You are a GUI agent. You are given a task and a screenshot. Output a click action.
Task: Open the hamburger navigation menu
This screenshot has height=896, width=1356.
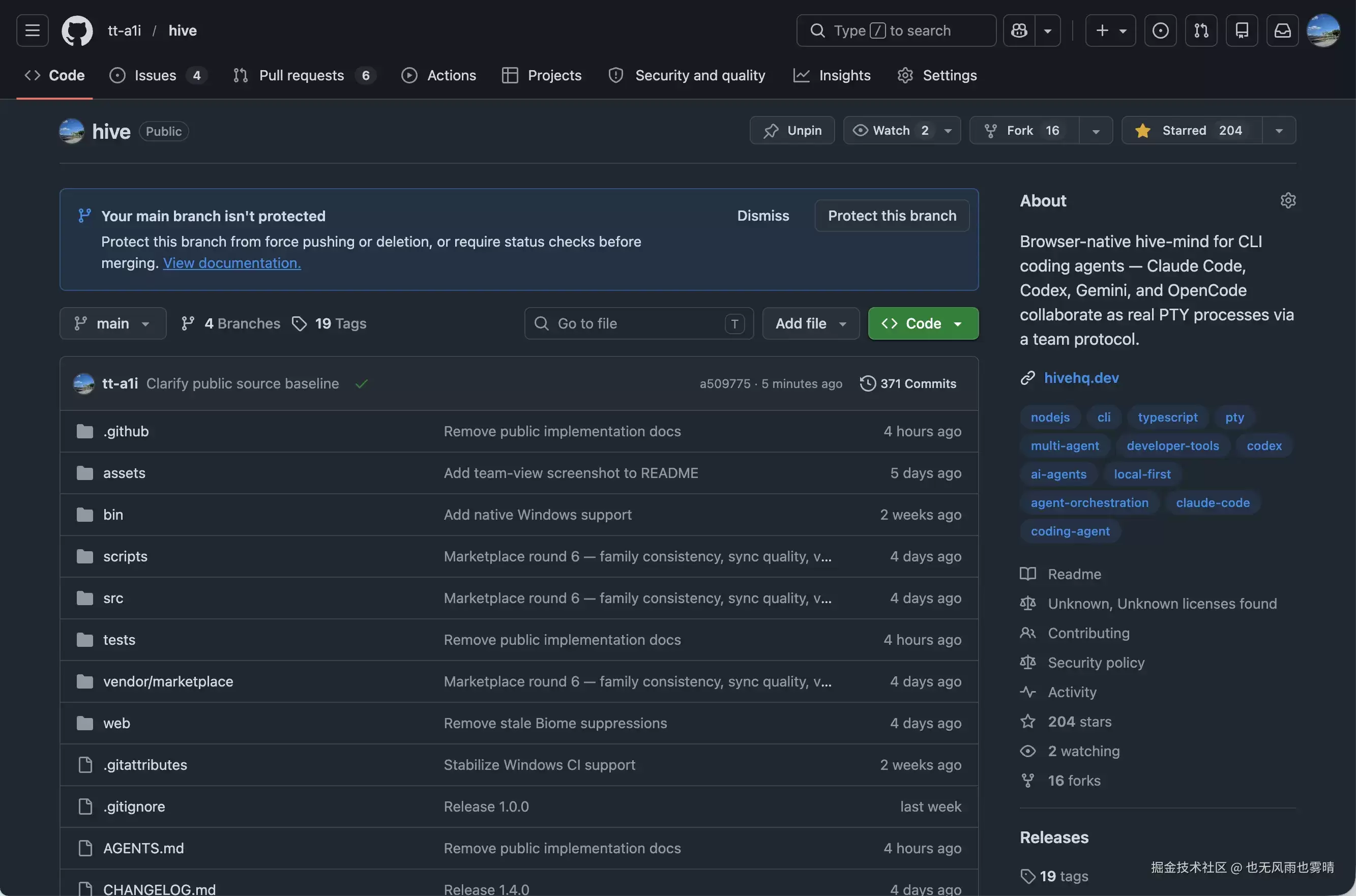pos(32,31)
